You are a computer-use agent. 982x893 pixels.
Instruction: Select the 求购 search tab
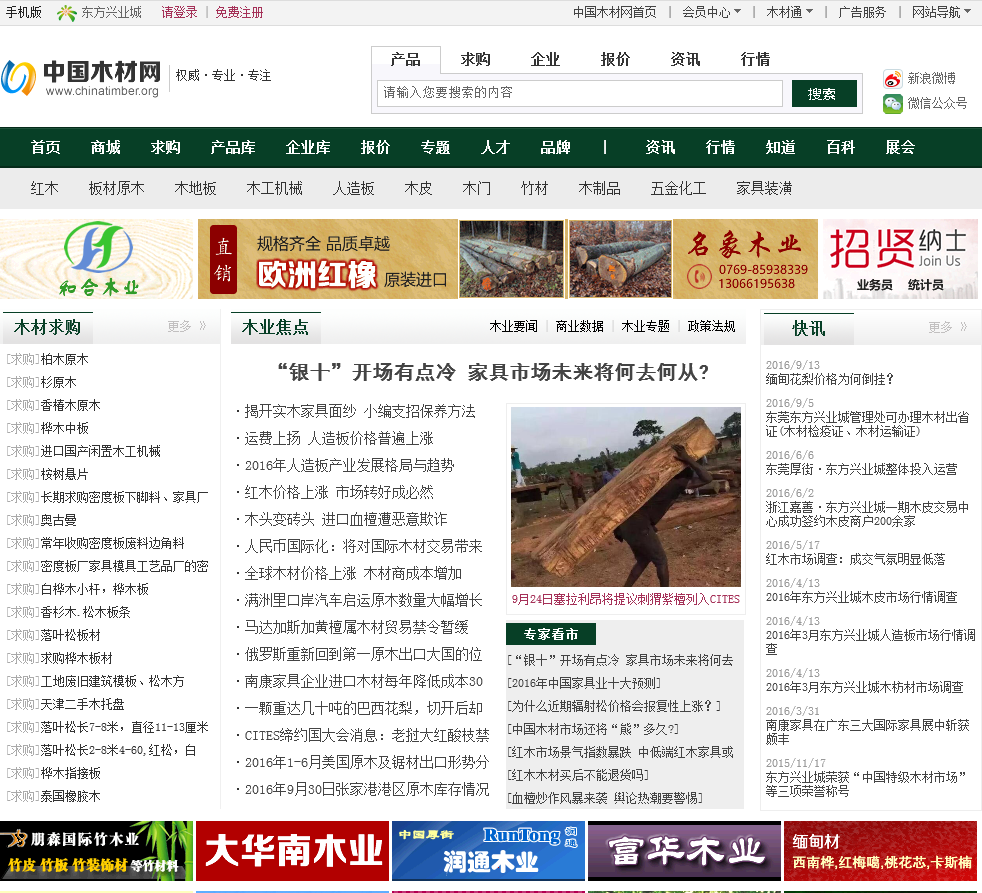[475, 59]
